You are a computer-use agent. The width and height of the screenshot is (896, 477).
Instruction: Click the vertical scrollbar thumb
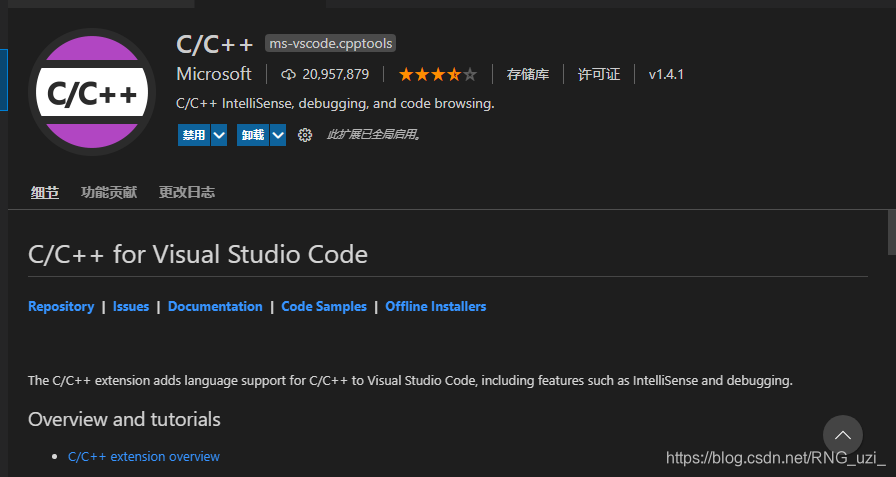[x=891, y=233]
